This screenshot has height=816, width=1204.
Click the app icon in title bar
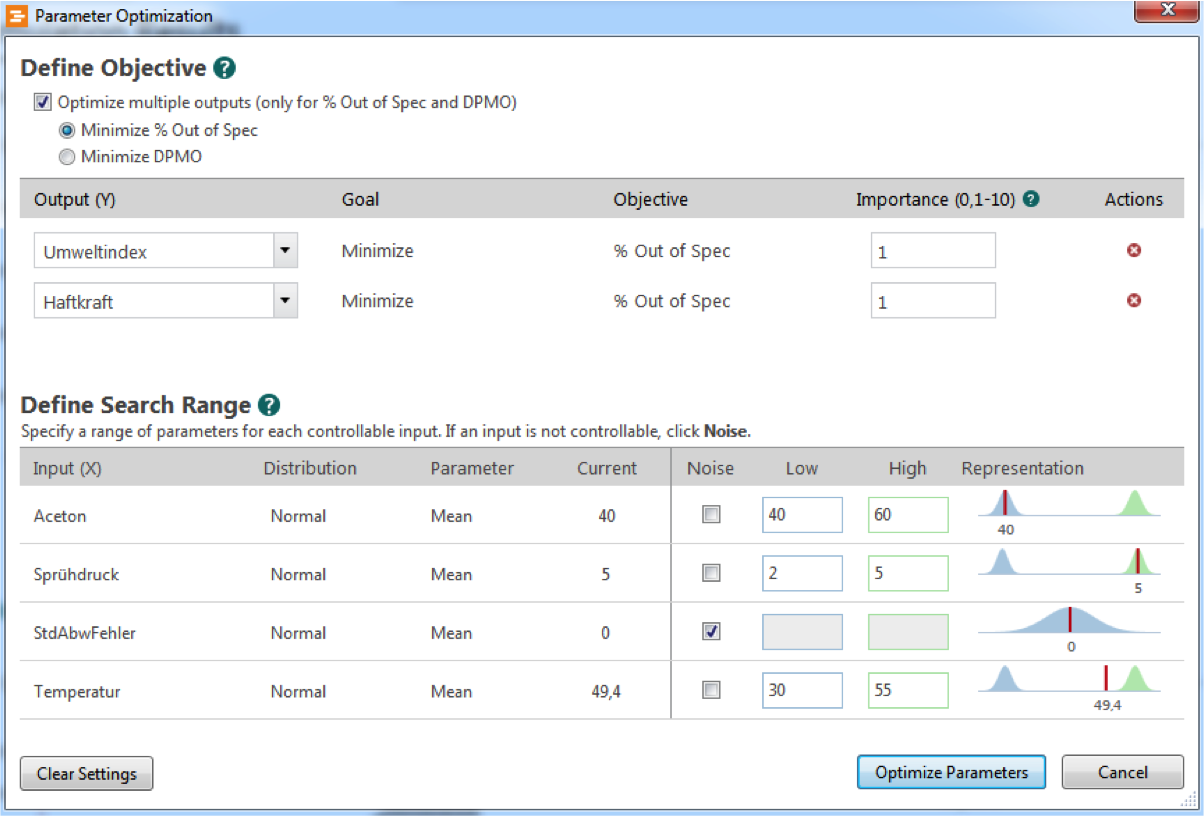17,15
